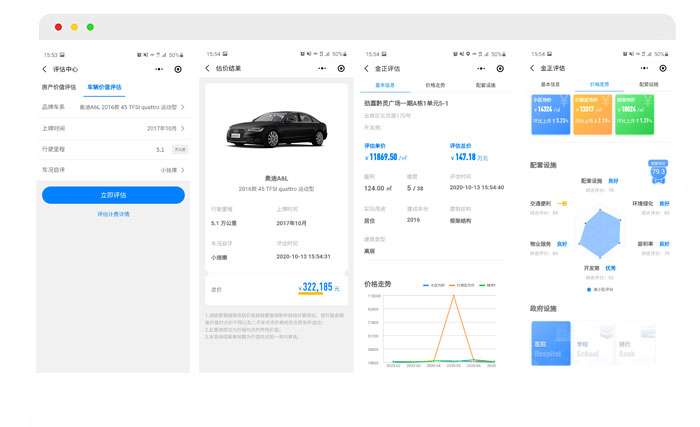The height and width of the screenshot is (427, 700).
Task: Toggle the orange series in the chart legend
Action: click(462, 285)
